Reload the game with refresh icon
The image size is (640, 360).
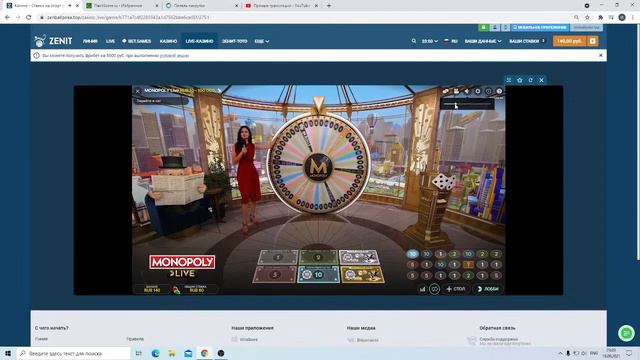coord(531,80)
